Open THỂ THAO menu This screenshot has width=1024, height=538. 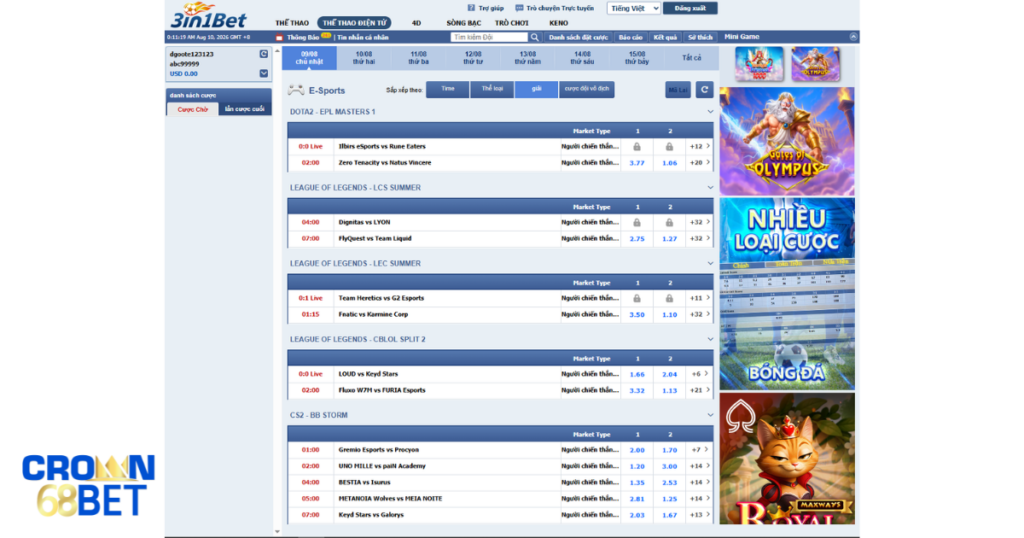click(292, 23)
